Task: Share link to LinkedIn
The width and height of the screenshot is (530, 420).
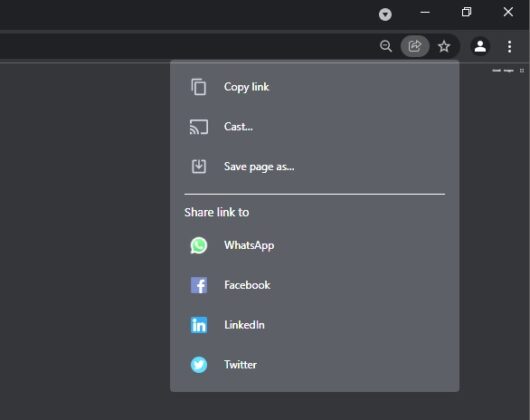Action: click(x=315, y=325)
